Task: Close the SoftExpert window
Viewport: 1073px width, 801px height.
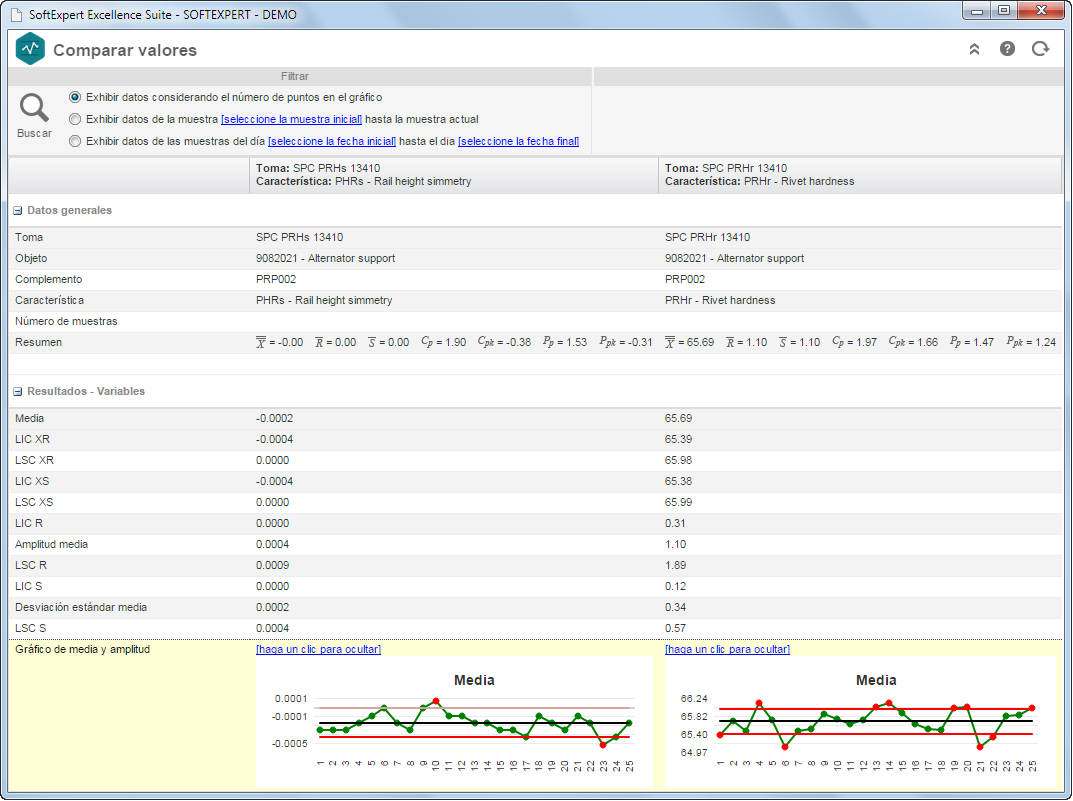Action: point(1041,11)
